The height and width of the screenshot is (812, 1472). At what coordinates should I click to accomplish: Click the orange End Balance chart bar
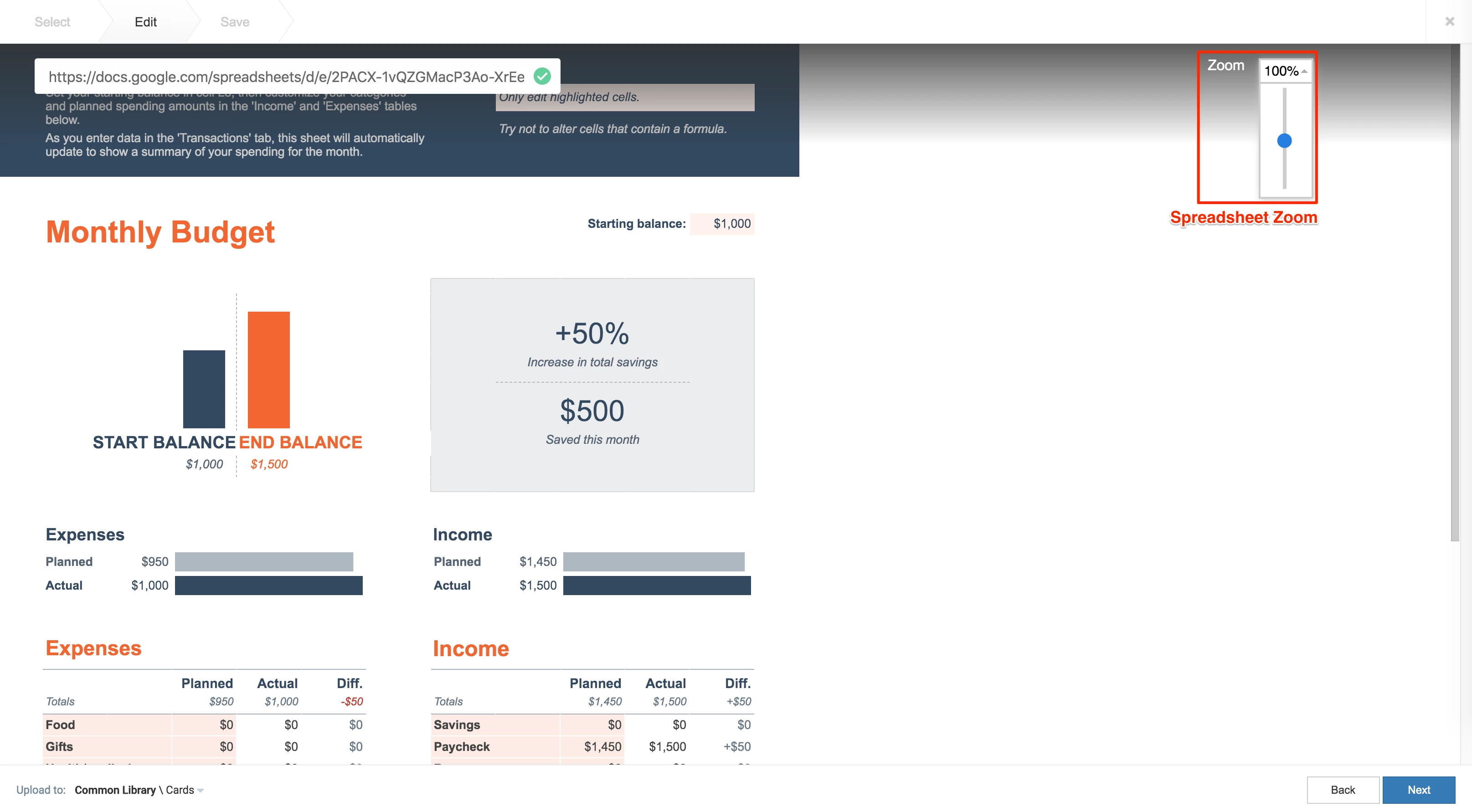click(x=268, y=369)
